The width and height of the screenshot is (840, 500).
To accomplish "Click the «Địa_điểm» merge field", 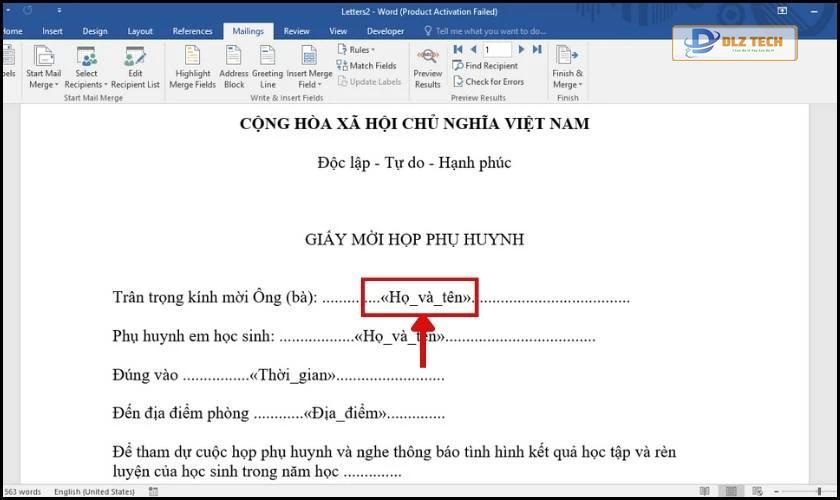I will click(x=344, y=413).
